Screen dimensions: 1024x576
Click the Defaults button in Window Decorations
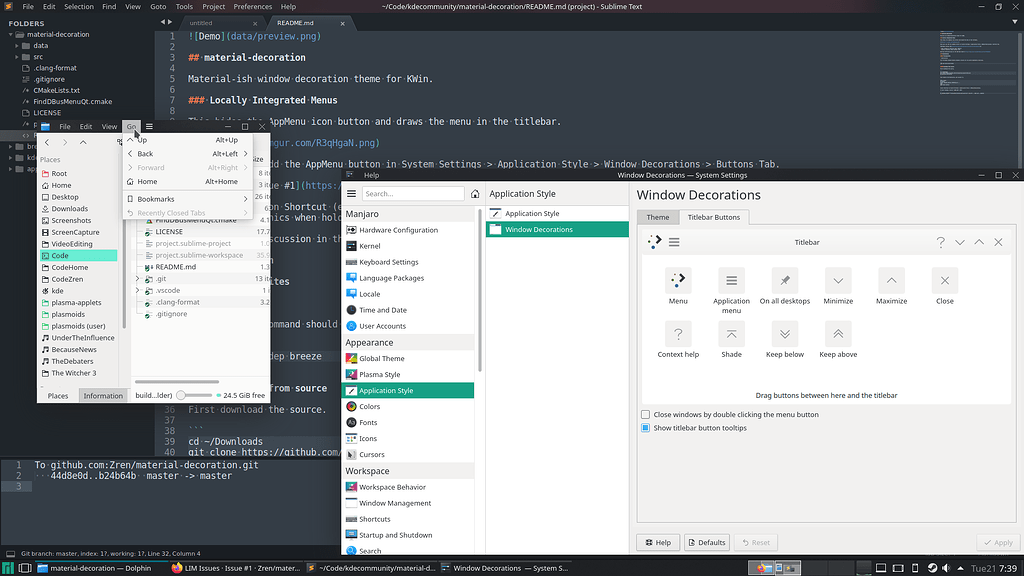707,542
